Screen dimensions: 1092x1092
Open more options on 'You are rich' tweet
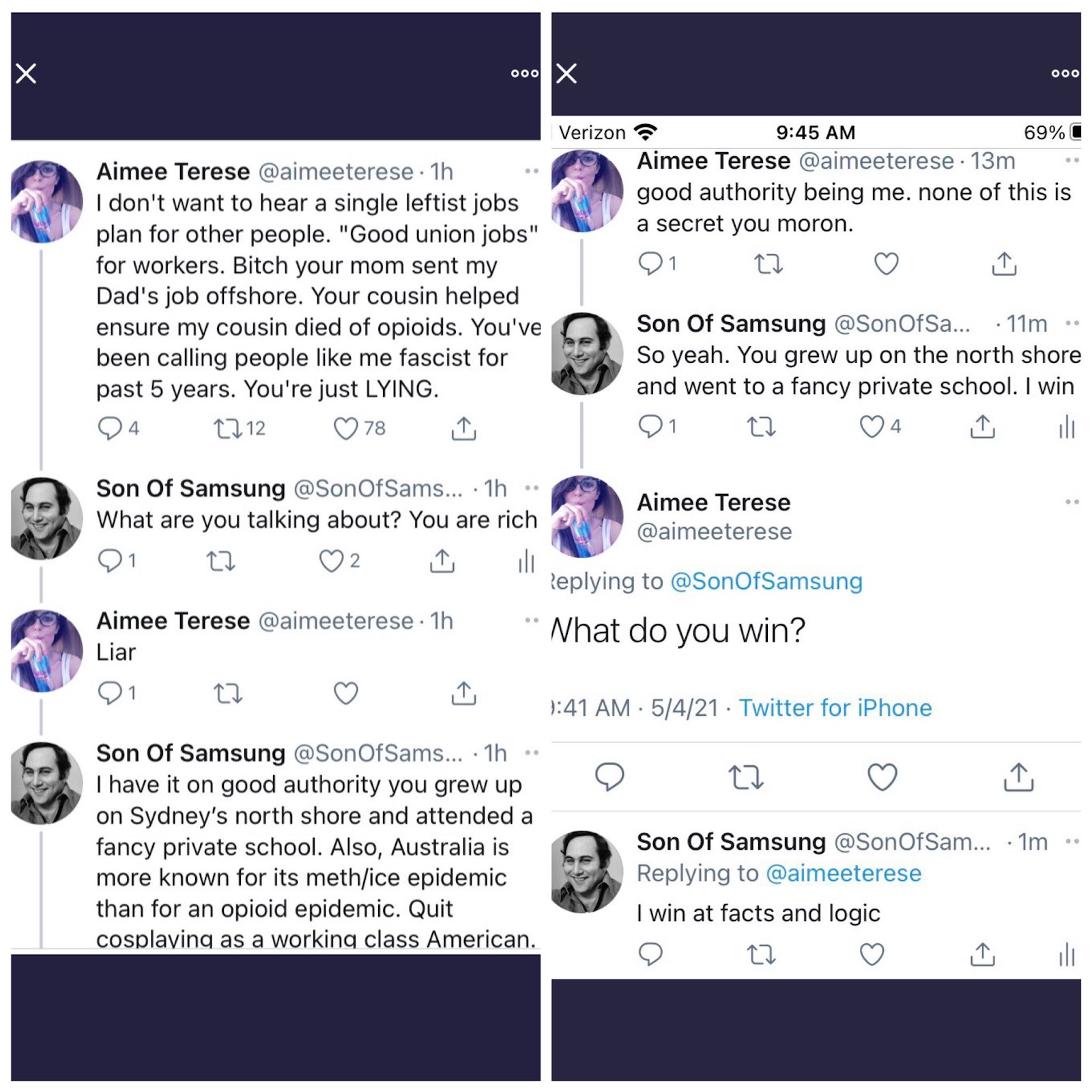(532, 488)
